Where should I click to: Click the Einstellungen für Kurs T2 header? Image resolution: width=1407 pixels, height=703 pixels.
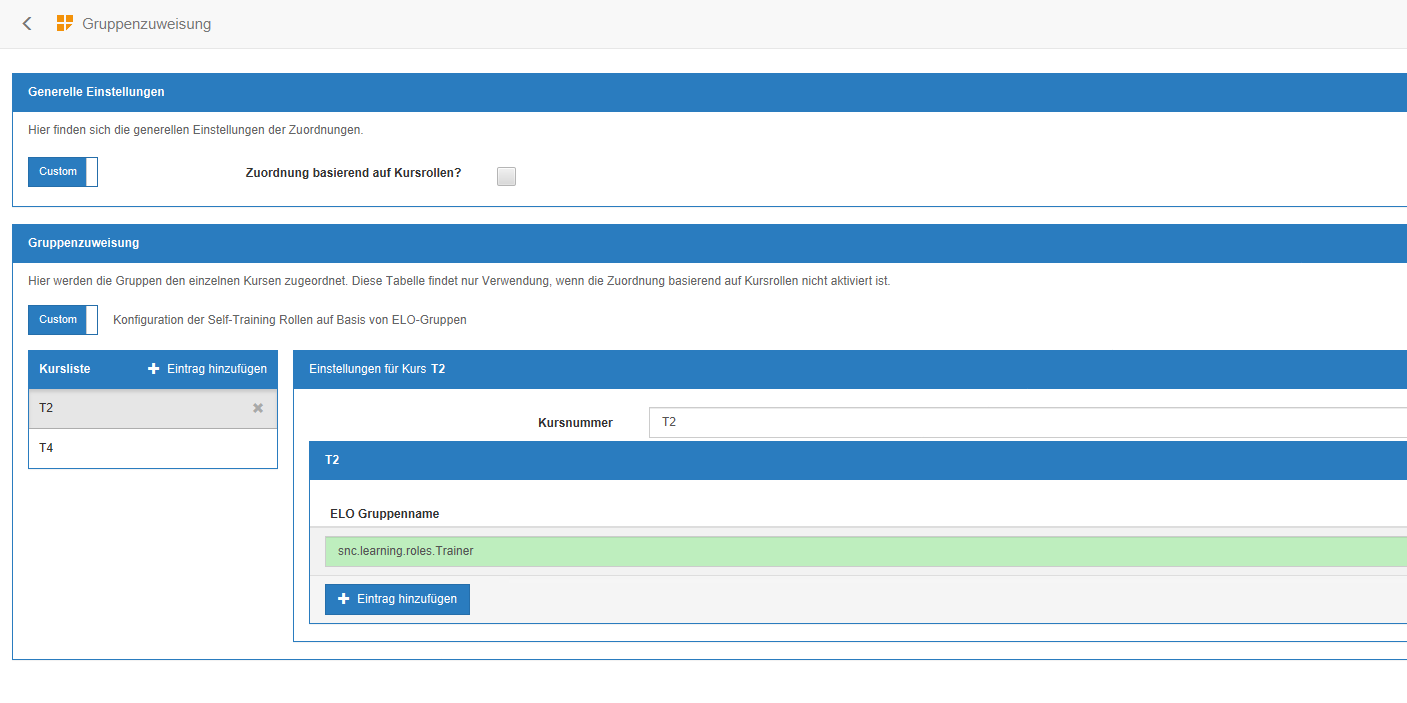point(377,369)
